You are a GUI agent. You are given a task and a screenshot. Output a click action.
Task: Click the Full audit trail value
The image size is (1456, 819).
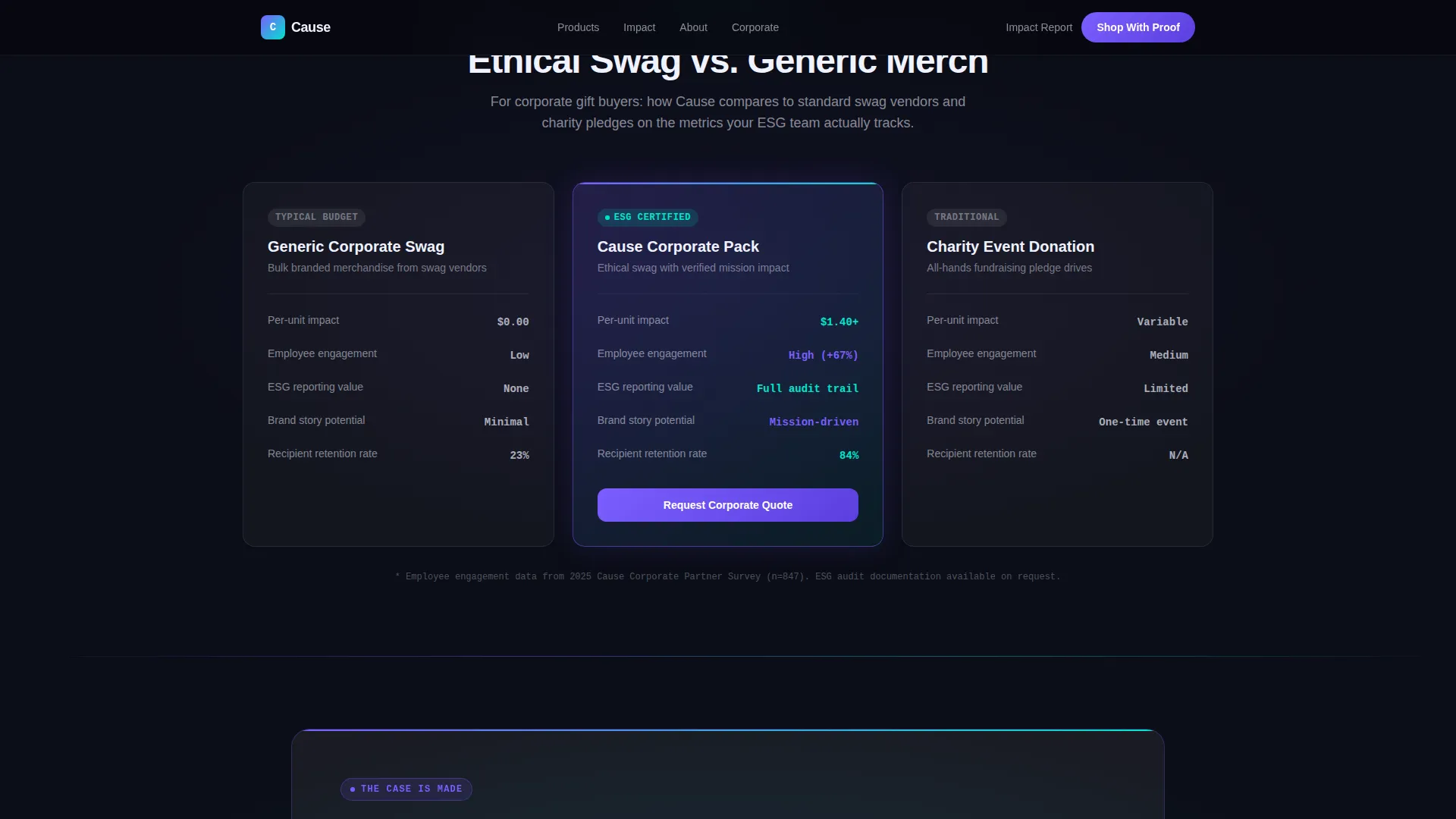click(808, 388)
